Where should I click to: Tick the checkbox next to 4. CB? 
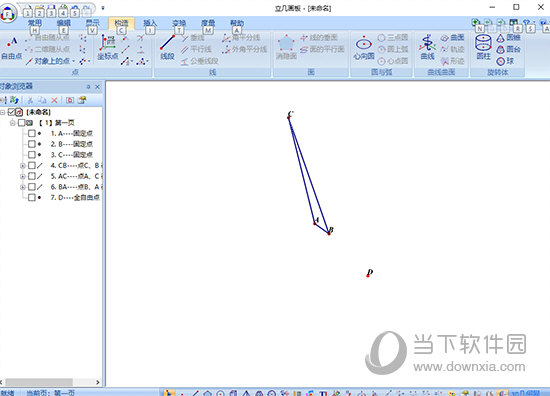[32, 165]
